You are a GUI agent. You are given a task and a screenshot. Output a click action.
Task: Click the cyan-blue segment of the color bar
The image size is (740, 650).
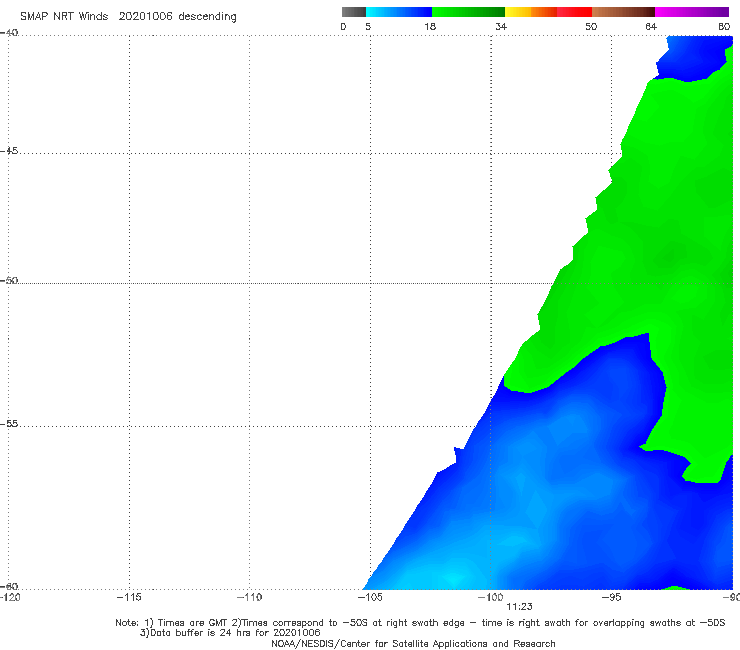coord(399,12)
